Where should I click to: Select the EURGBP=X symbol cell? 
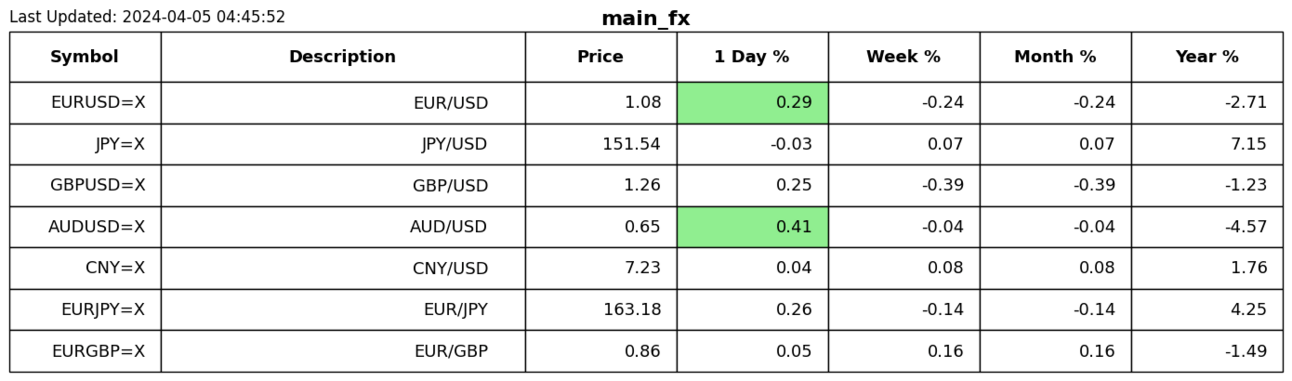[x=85, y=352]
